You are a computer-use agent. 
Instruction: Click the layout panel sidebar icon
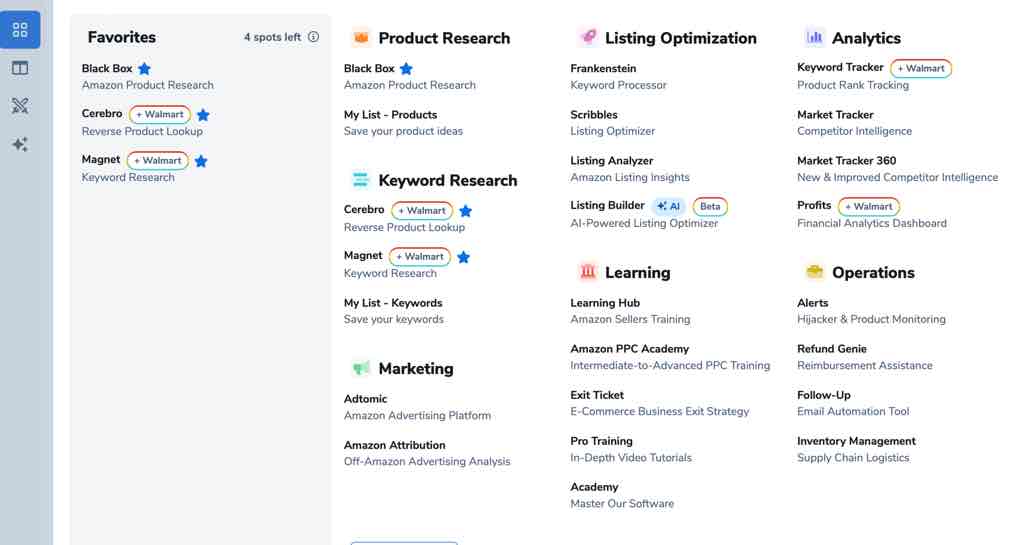(x=20, y=68)
